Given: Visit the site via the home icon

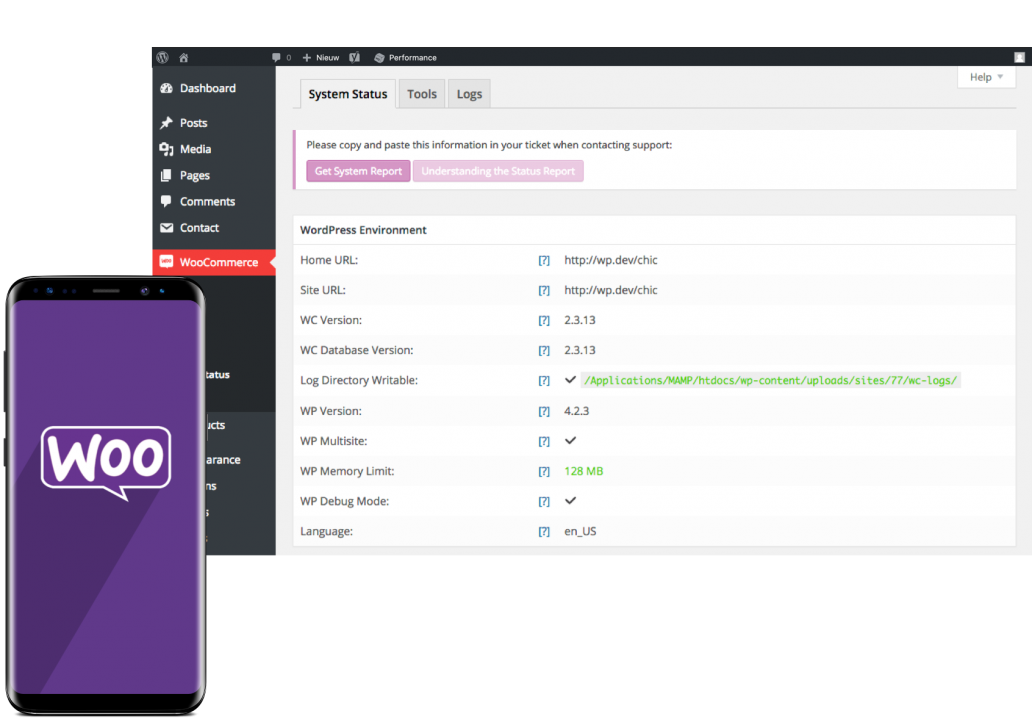Looking at the screenshot, I should point(183,57).
